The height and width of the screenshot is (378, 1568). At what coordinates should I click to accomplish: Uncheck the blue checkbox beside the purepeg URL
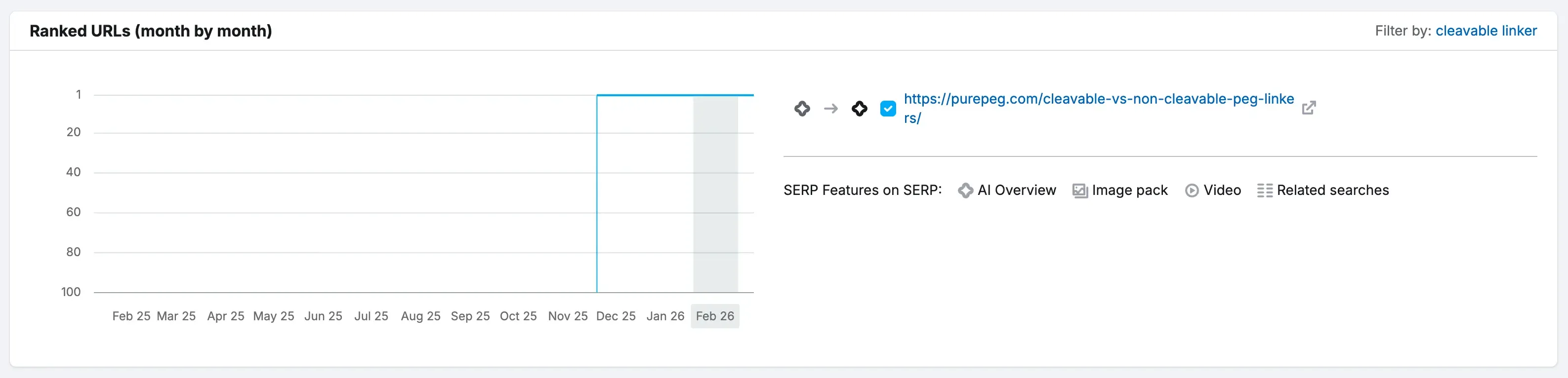point(888,109)
